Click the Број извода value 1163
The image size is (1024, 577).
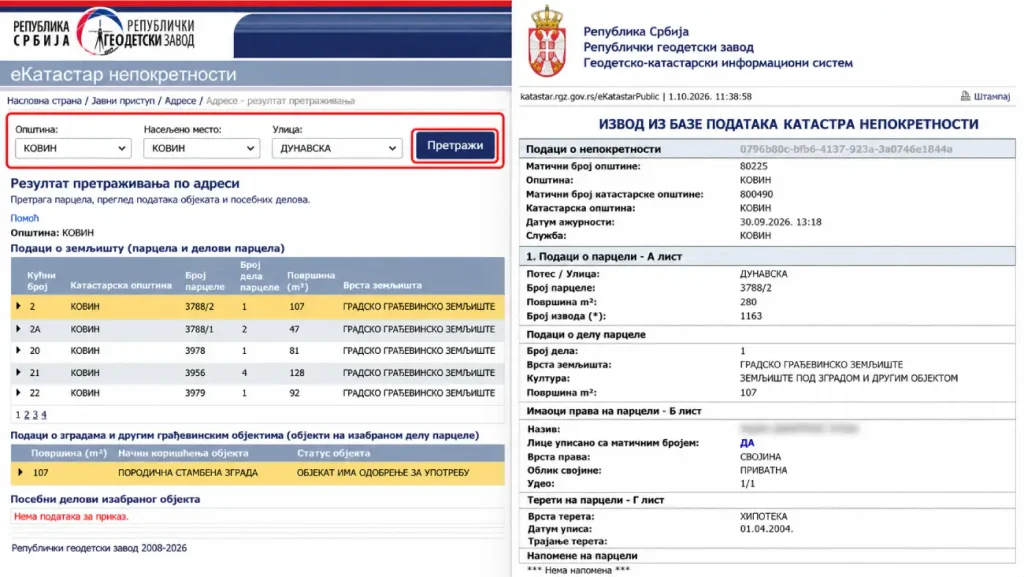(751, 316)
